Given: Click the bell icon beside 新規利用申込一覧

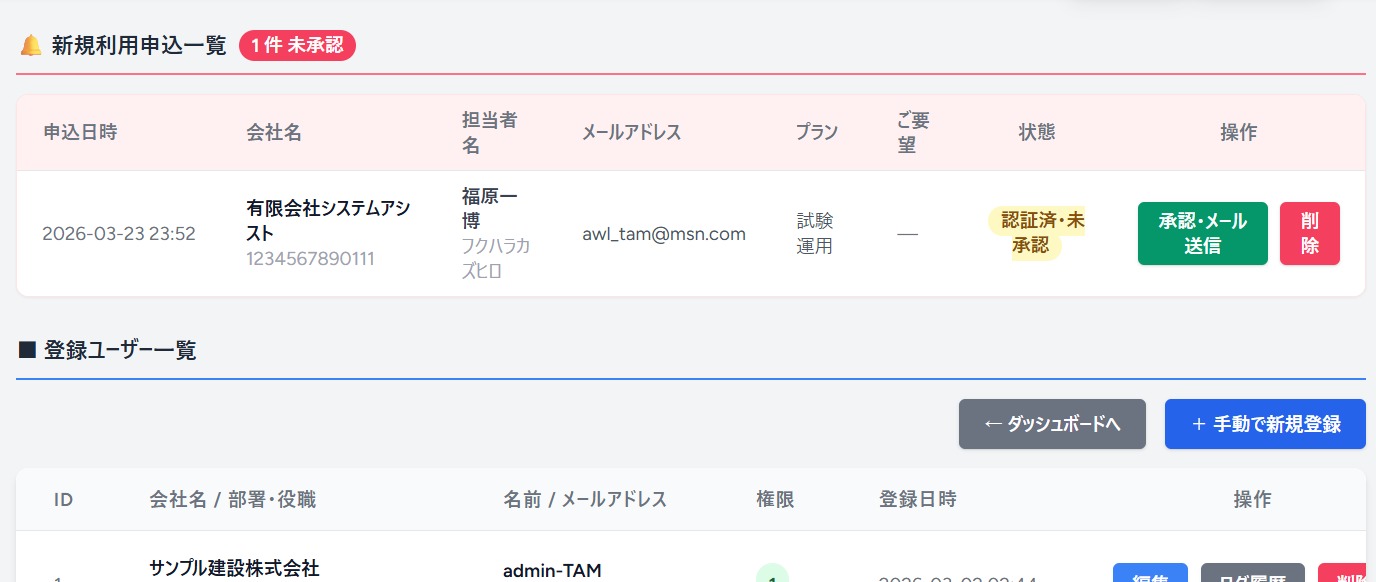Looking at the screenshot, I should [x=31, y=46].
